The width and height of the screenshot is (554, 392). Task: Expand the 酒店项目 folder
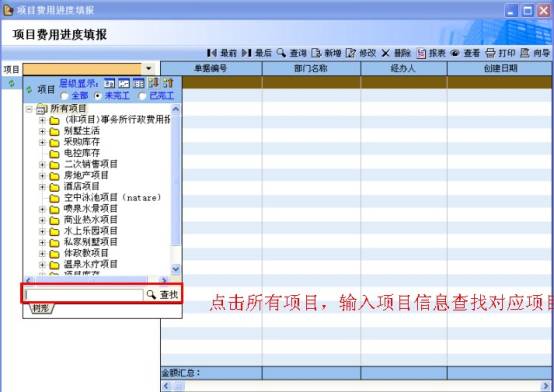point(42,187)
